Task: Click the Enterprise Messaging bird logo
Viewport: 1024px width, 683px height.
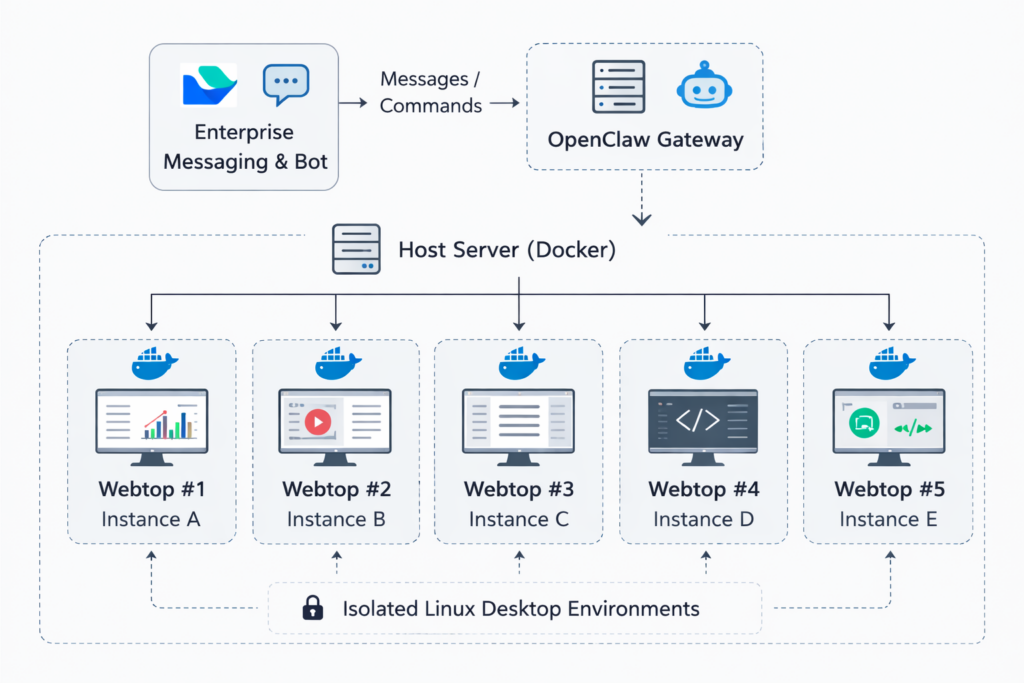Action: tap(209, 86)
